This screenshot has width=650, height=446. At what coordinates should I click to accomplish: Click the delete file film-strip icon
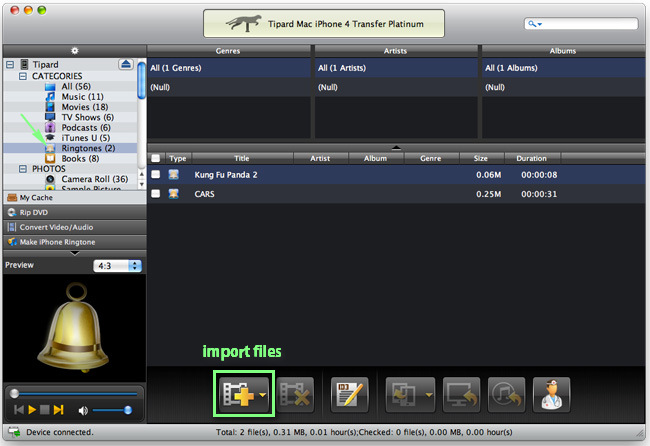[295, 395]
